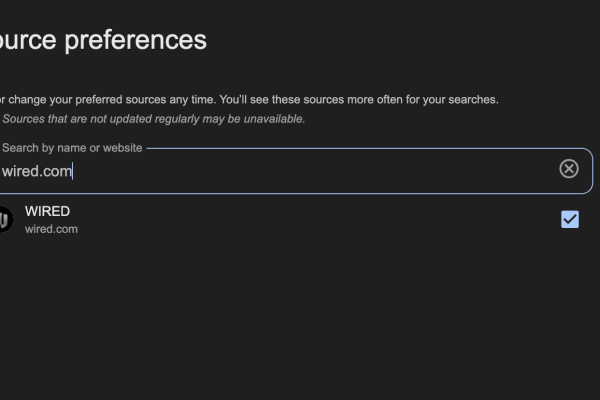Toggle WIRED as a preferred source
This screenshot has width=600, height=400.
point(570,219)
